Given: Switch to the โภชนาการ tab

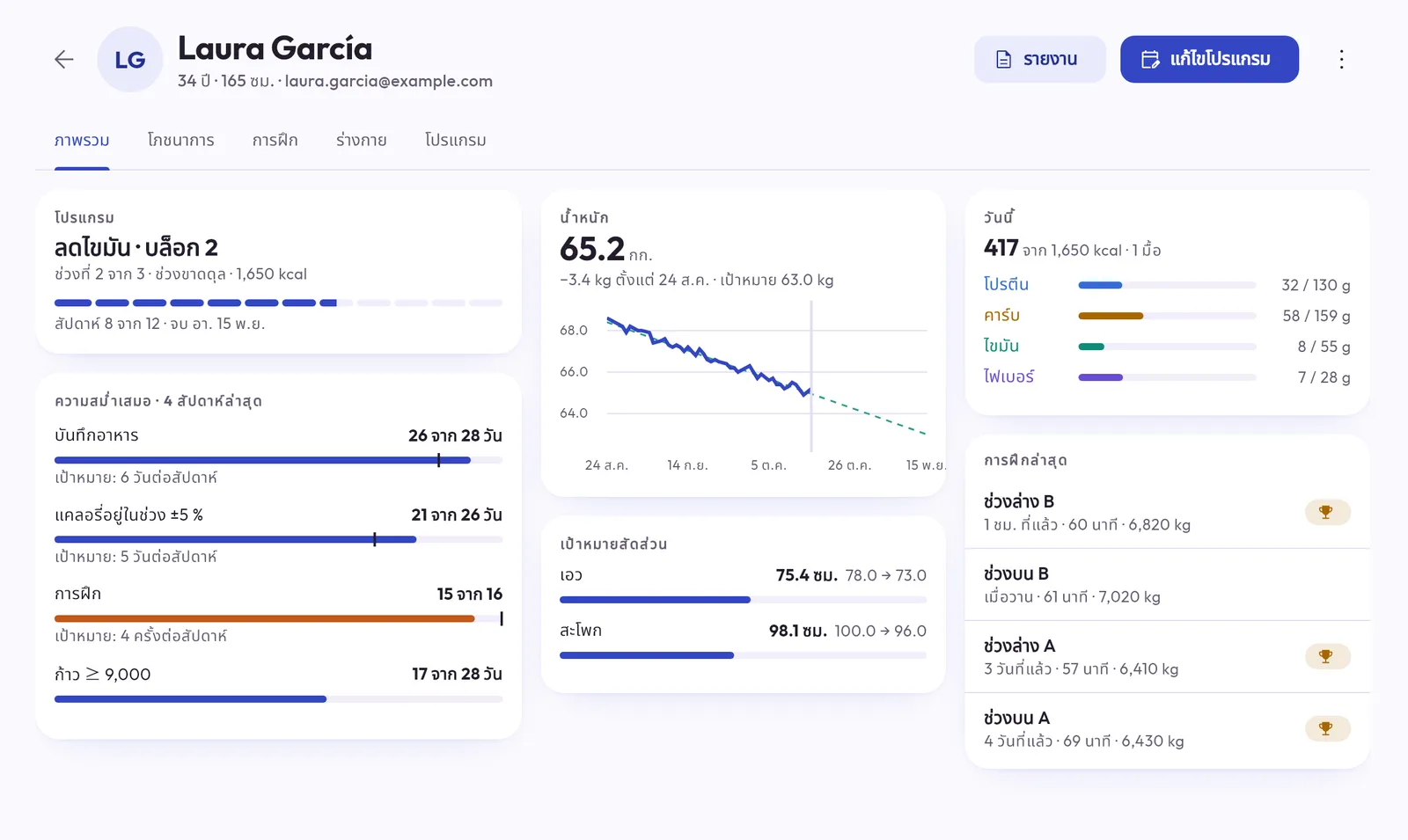Looking at the screenshot, I should point(180,141).
